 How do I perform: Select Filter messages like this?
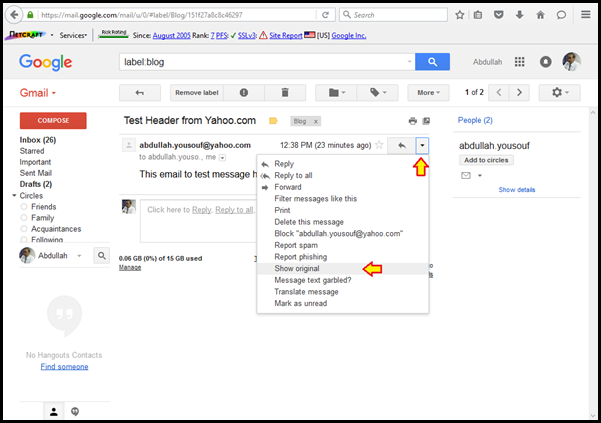[x=343, y=198]
